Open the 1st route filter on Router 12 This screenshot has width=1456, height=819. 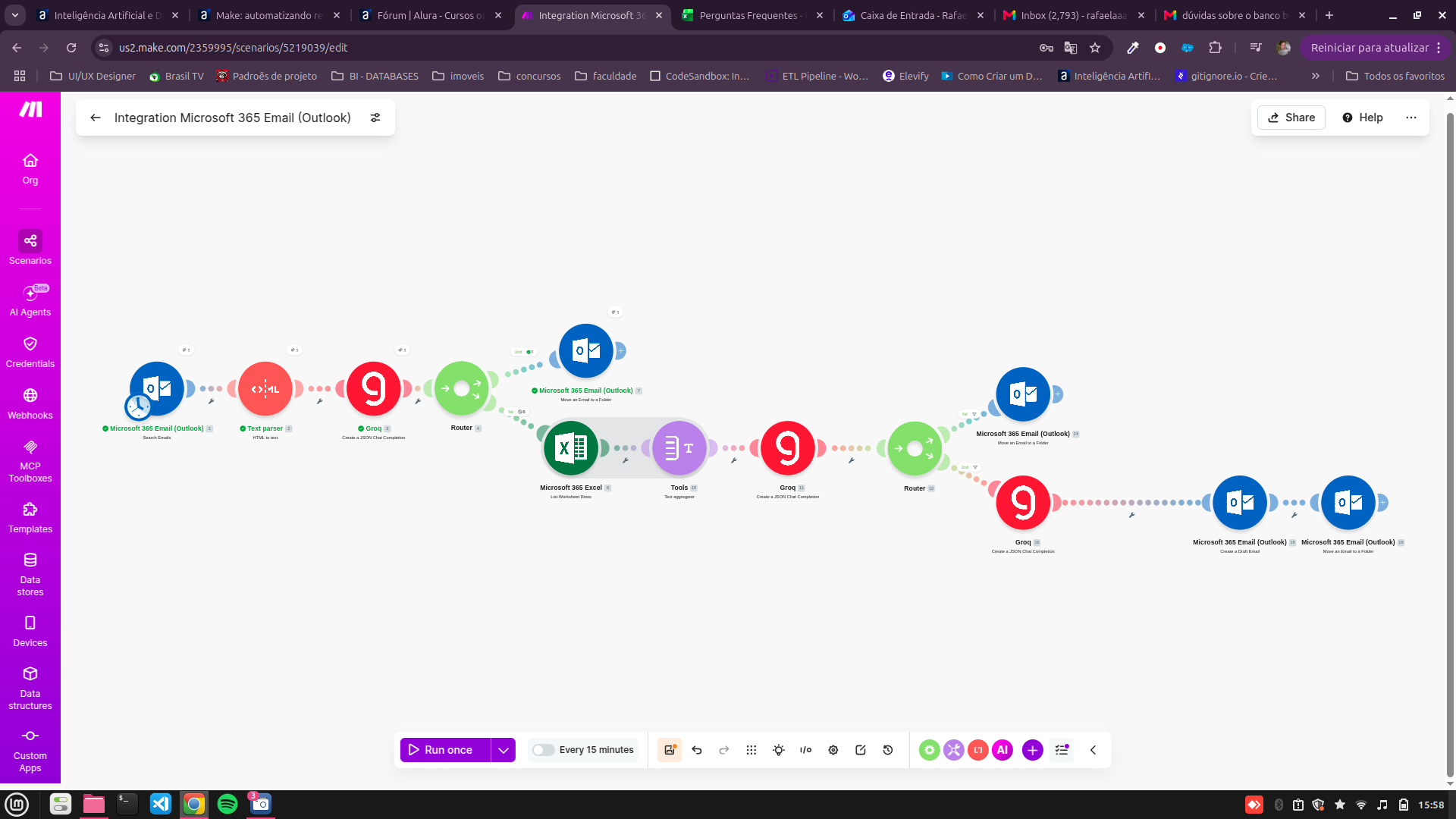pyautogui.click(x=970, y=414)
